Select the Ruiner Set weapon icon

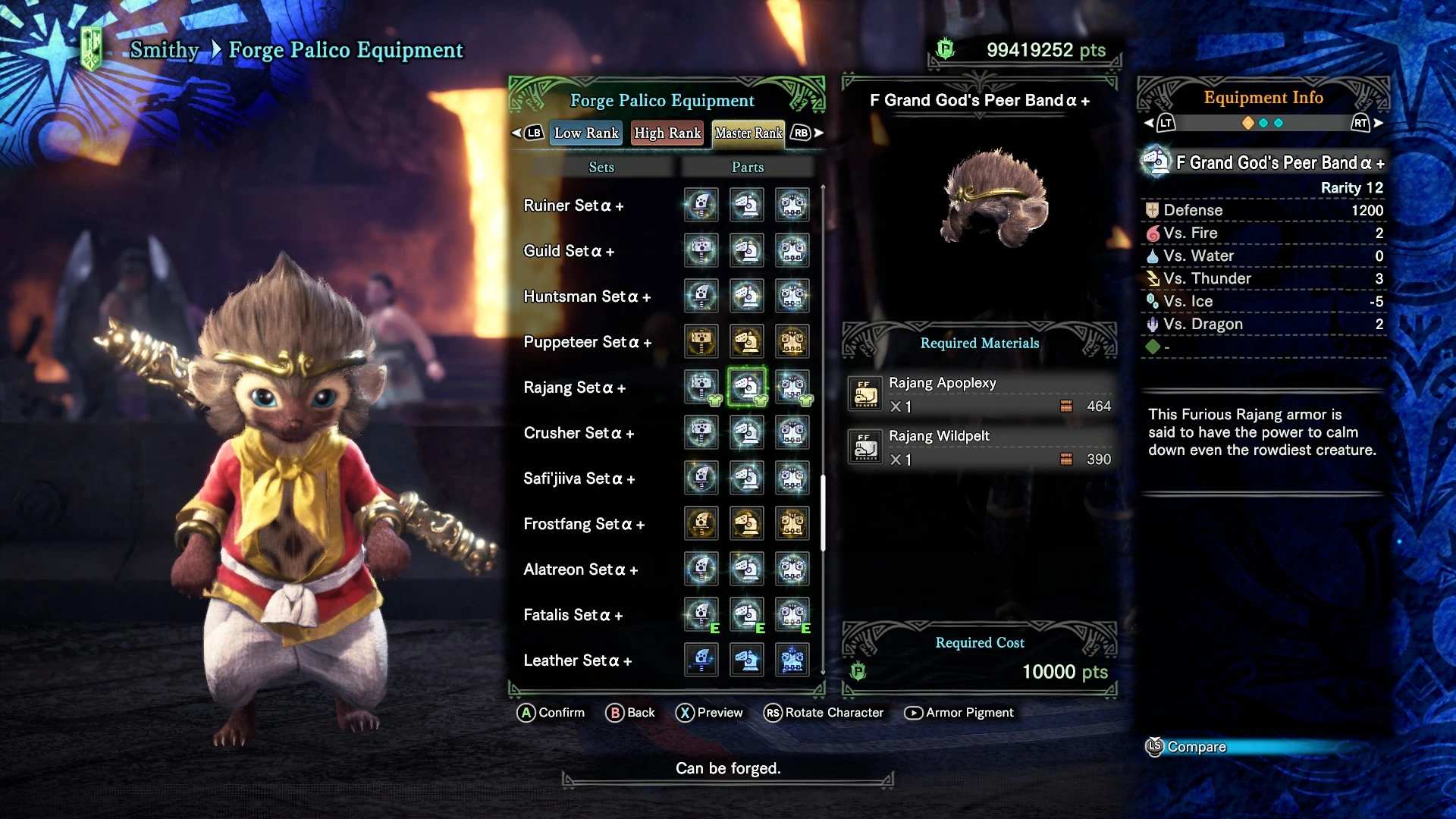(701, 206)
